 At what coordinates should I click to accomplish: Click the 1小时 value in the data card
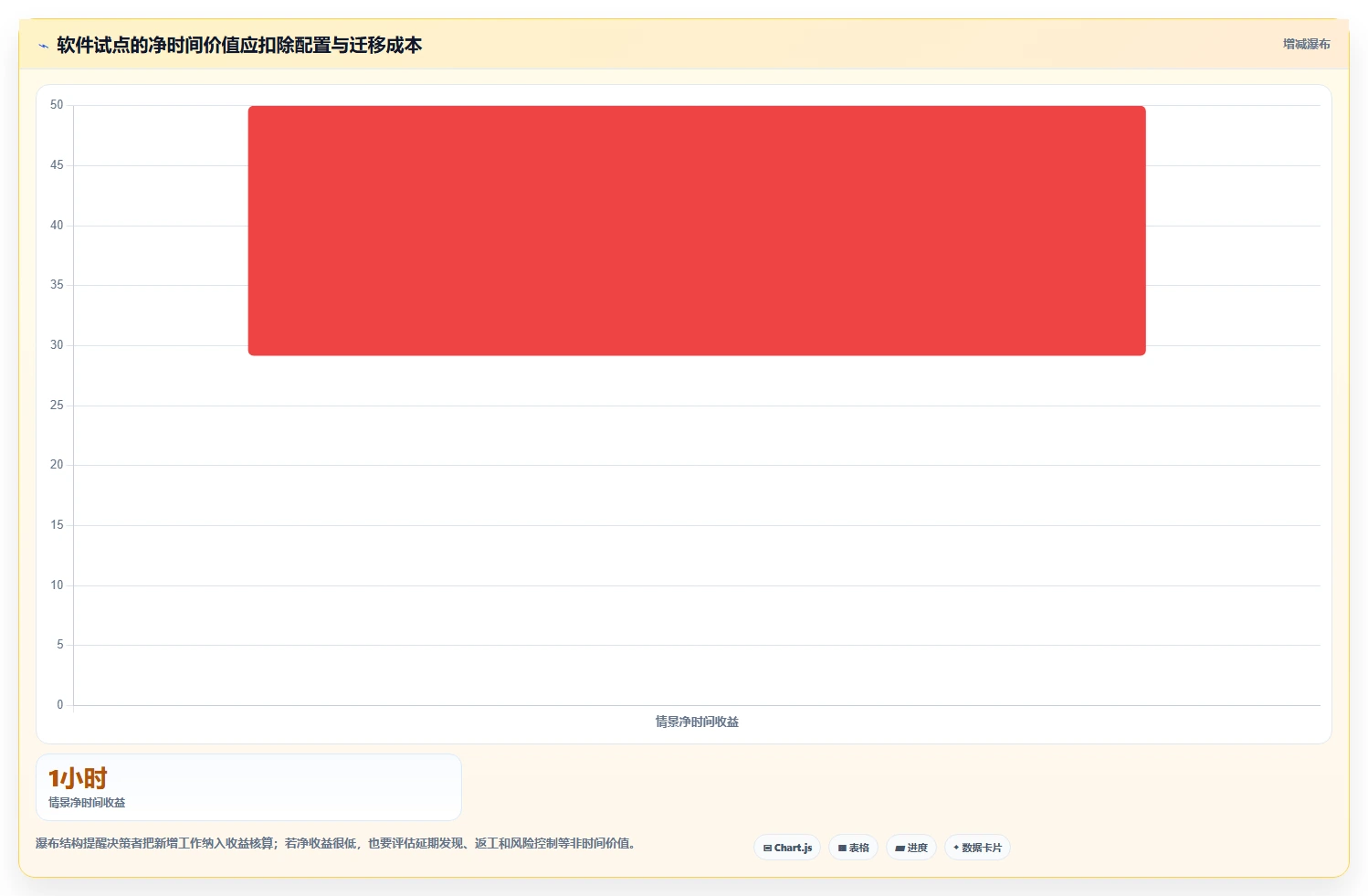click(78, 778)
